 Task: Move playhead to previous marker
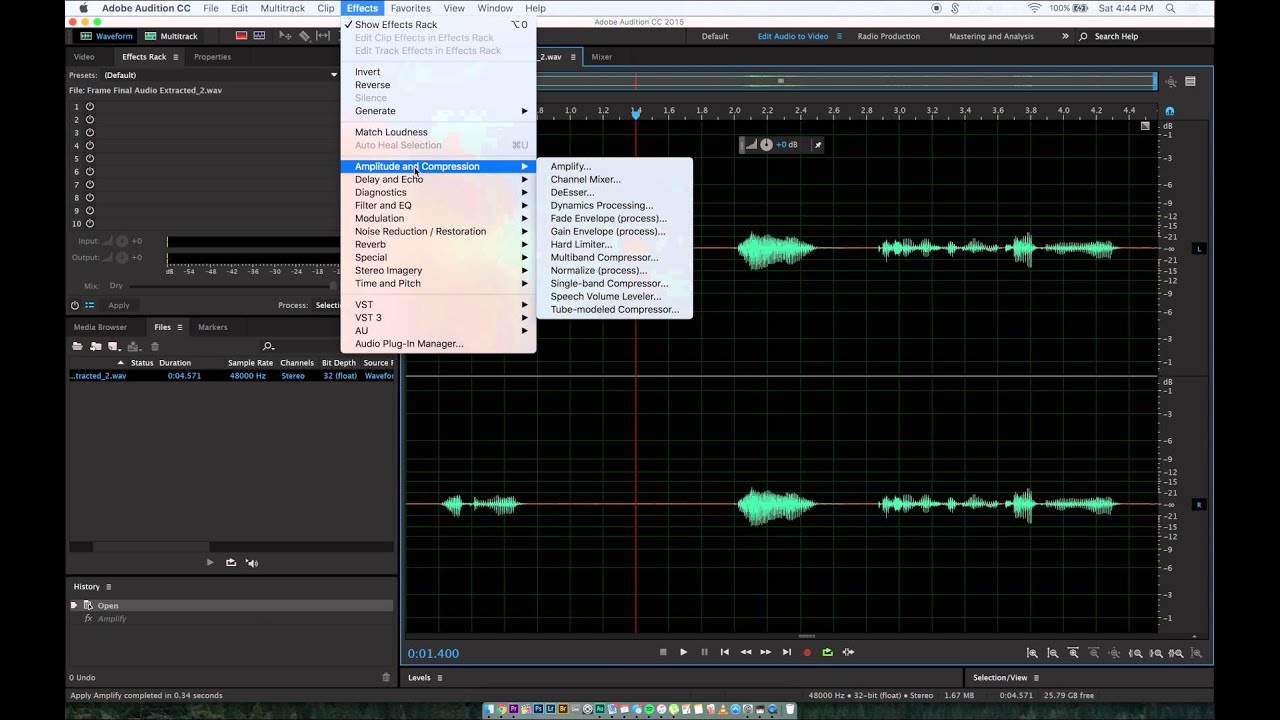pos(725,652)
